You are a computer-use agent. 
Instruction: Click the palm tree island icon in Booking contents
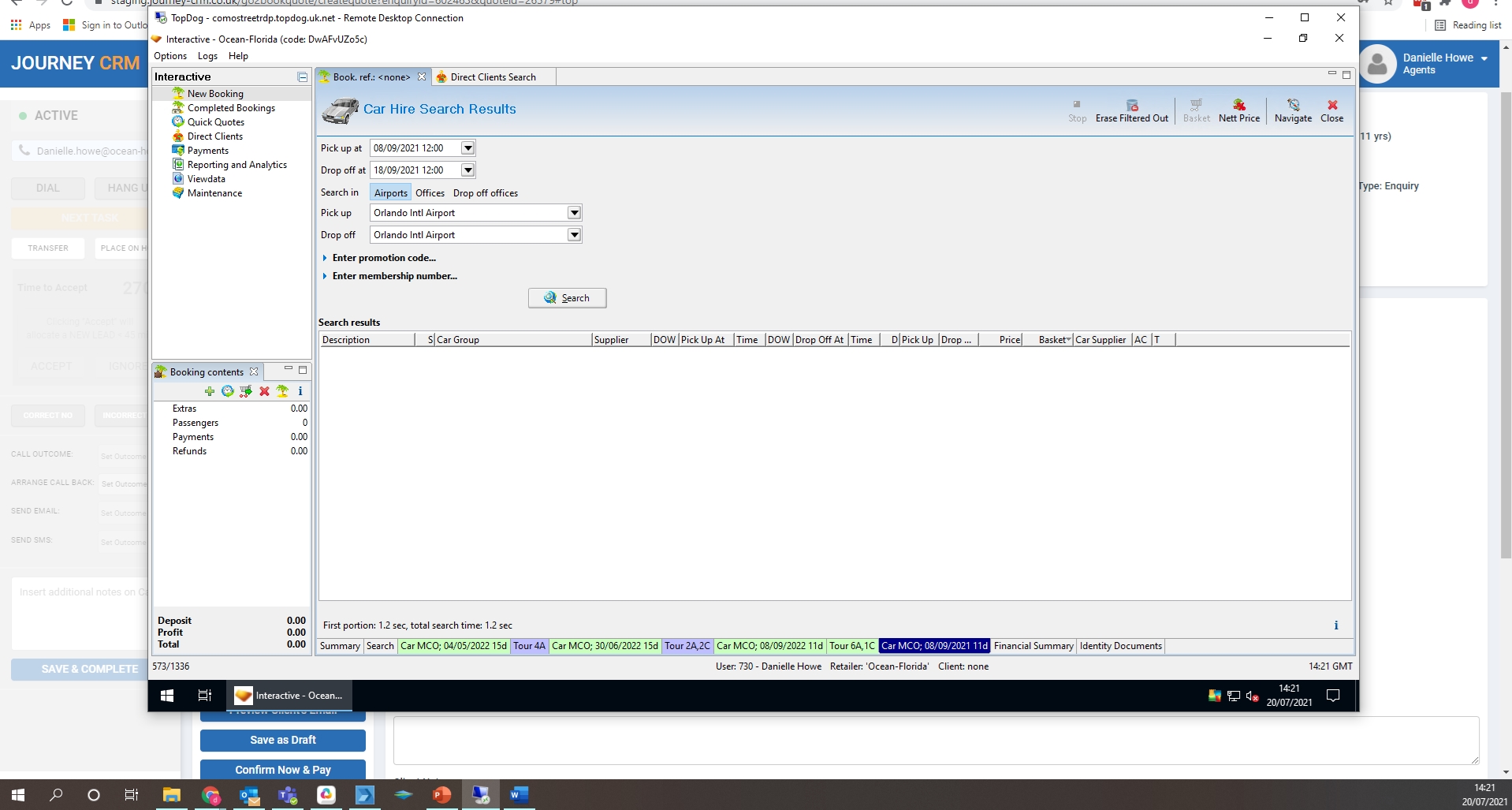click(282, 391)
